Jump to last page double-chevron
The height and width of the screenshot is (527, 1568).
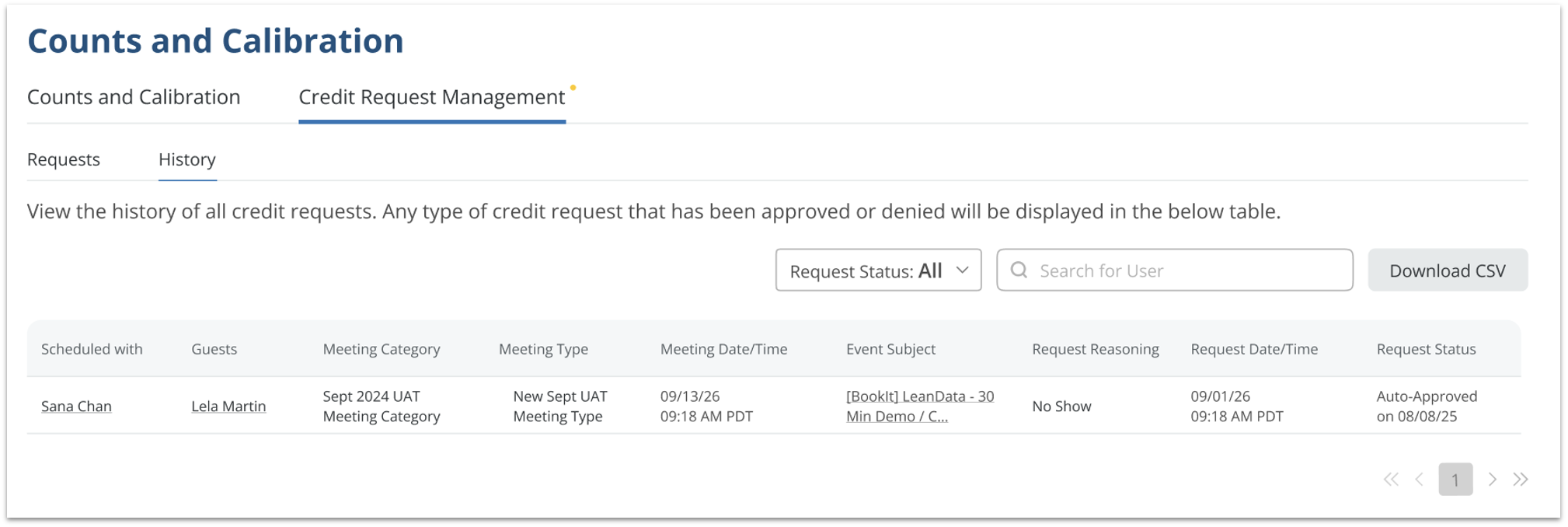1521,480
